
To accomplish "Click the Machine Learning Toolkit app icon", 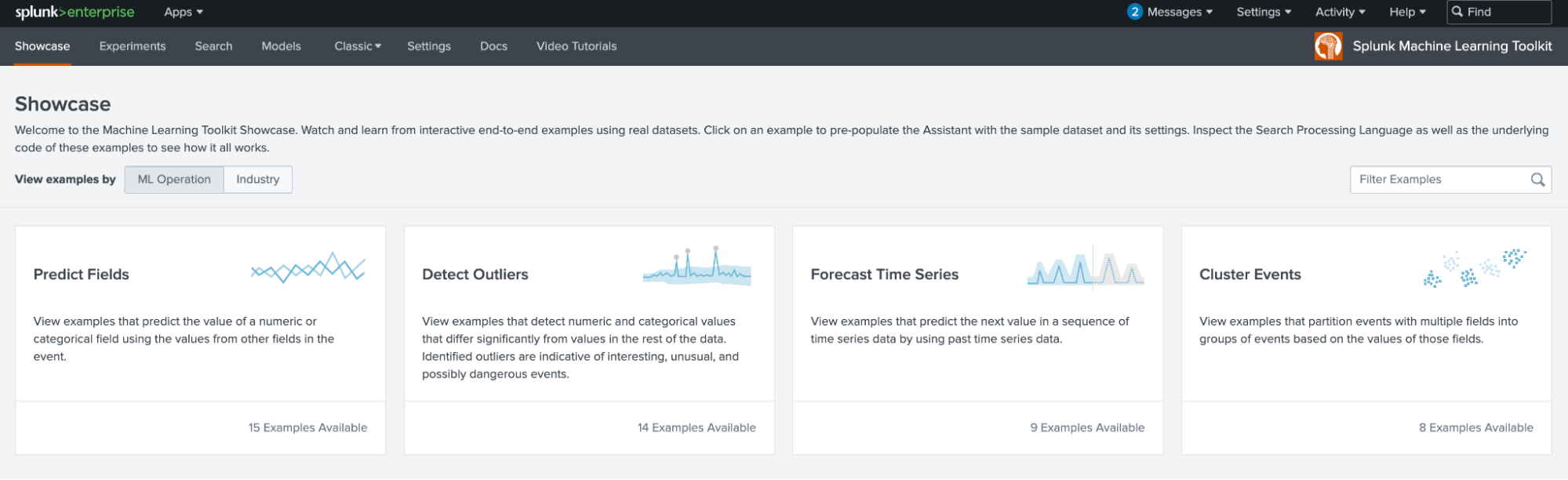I will 1328,46.
